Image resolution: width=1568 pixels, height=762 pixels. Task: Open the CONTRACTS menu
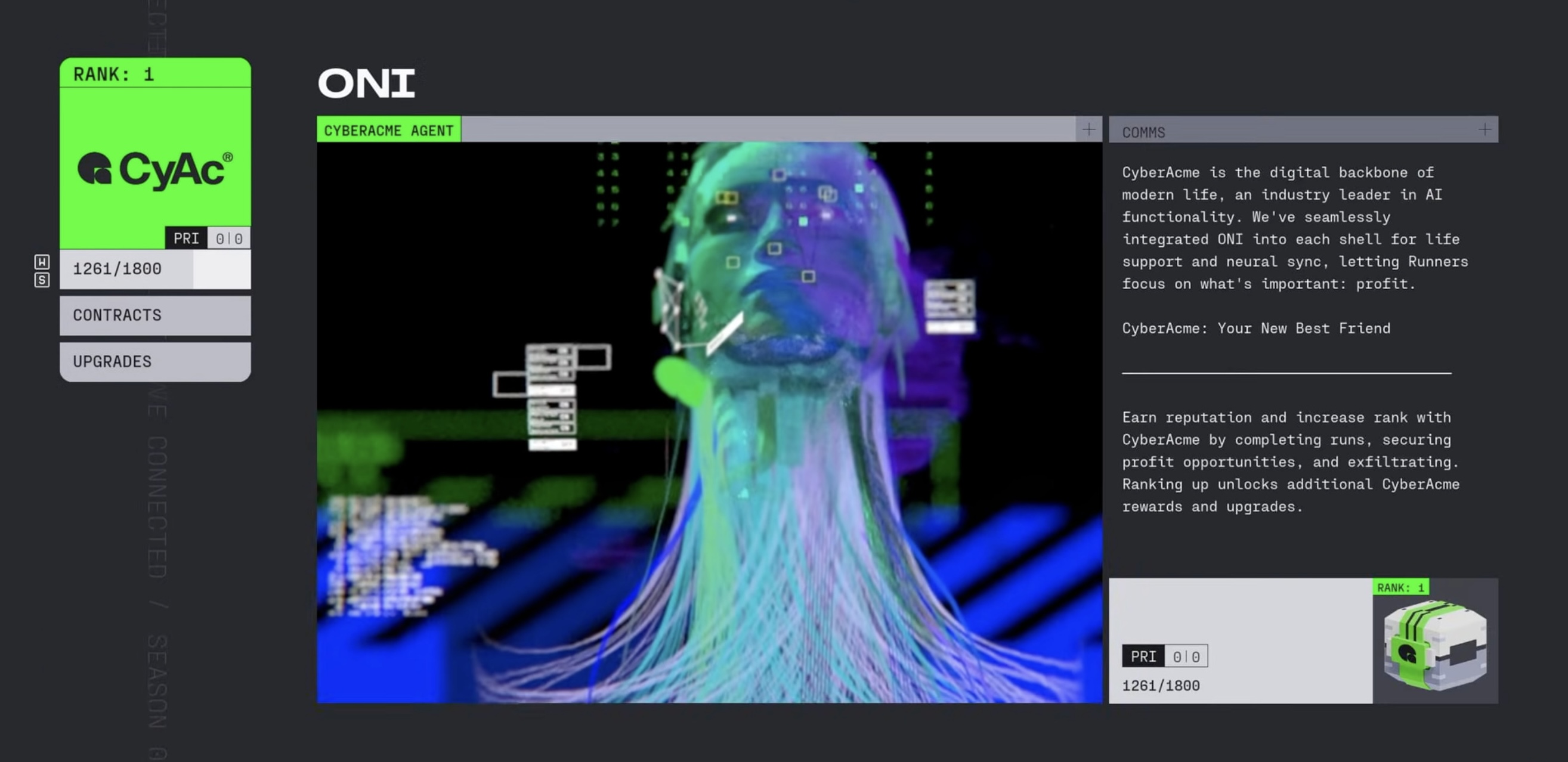[x=155, y=315]
